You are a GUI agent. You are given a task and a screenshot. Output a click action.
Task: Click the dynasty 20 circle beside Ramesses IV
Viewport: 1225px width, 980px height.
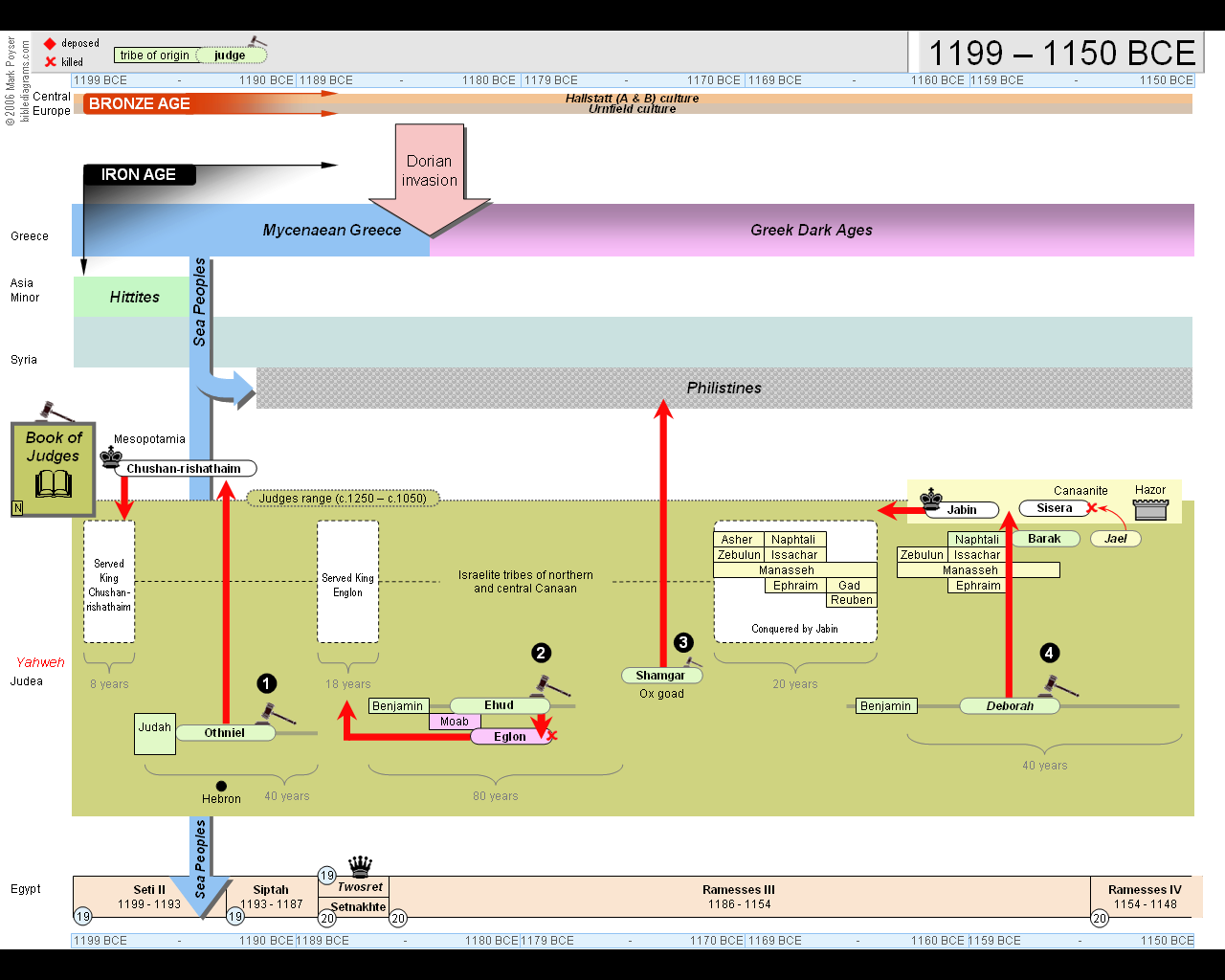click(1100, 919)
